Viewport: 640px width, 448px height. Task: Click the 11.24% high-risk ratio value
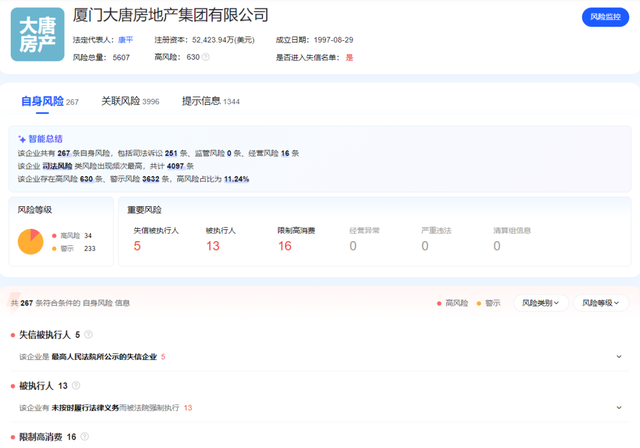click(236, 179)
